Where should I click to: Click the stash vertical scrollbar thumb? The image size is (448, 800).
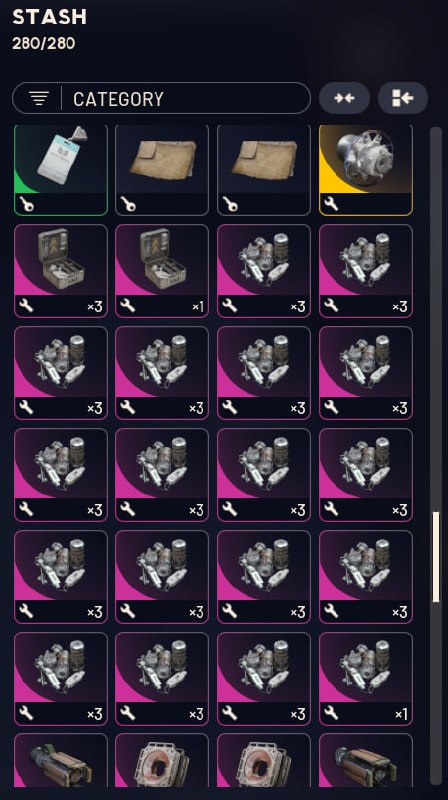[x=436, y=557]
